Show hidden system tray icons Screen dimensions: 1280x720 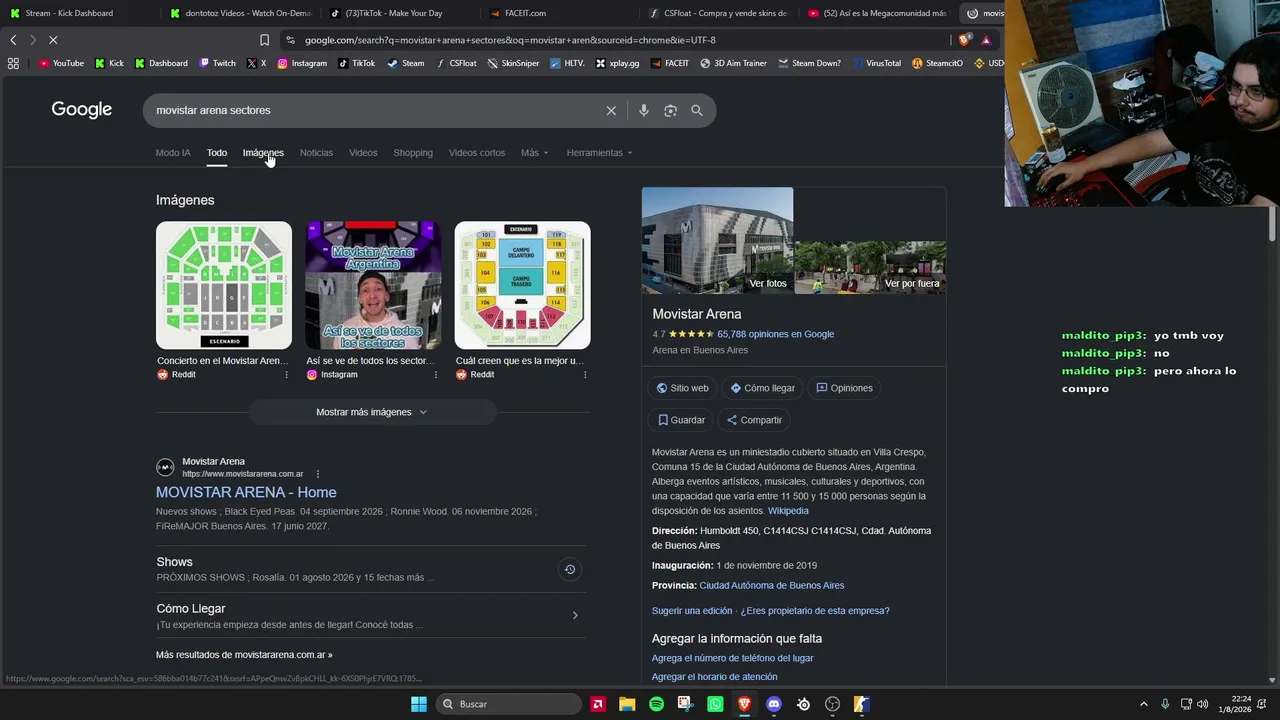(x=1144, y=704)
